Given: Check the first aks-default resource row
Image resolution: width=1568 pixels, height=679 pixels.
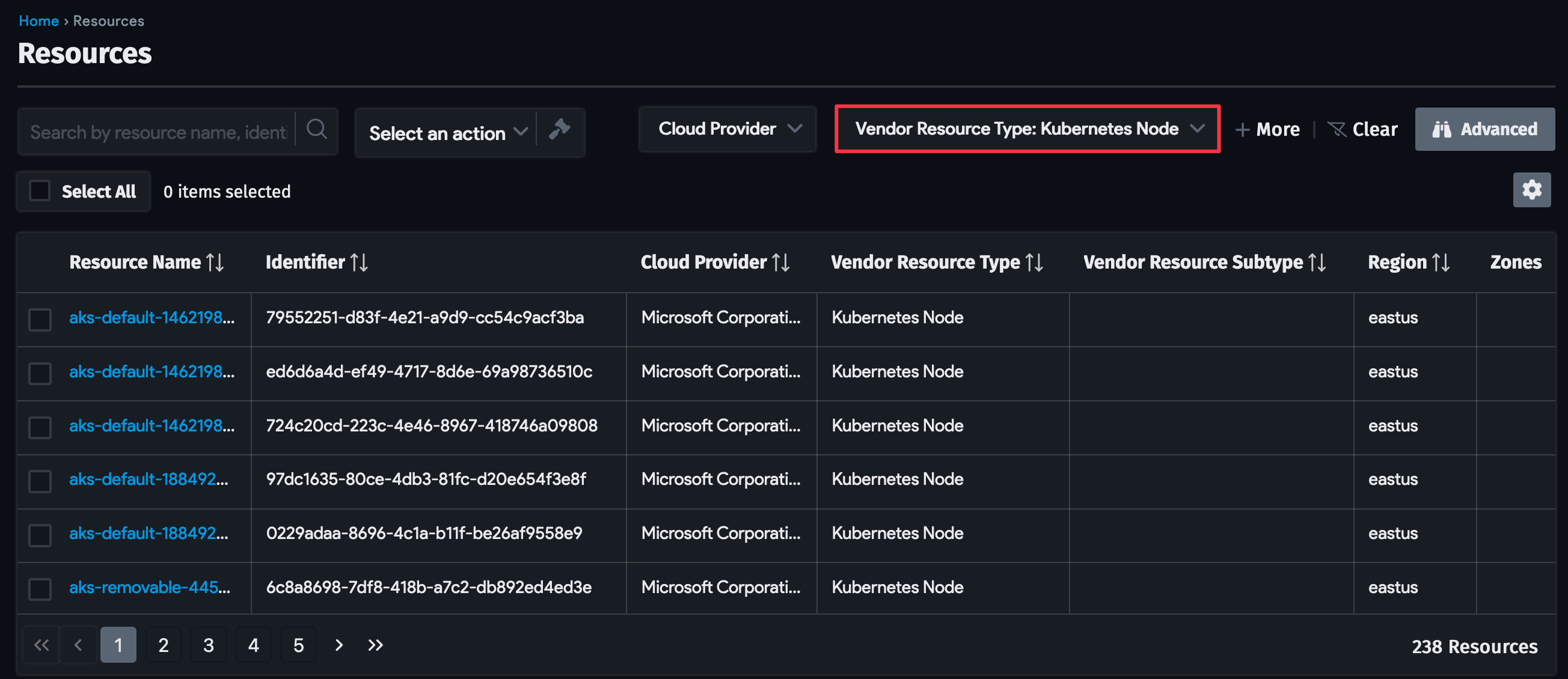Looking at the screenshot, I should pyautogui.click(x=40, y=319).
